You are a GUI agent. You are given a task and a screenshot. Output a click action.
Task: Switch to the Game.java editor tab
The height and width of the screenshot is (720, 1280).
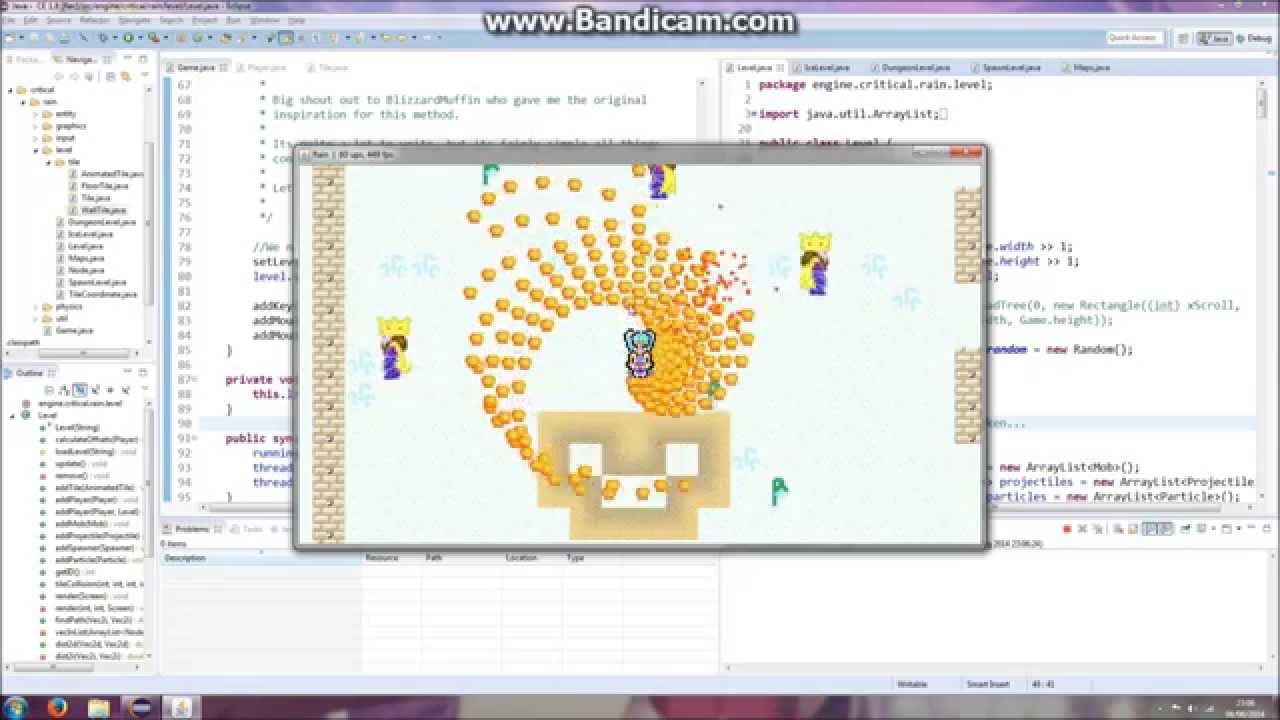[x=196, y=67]
